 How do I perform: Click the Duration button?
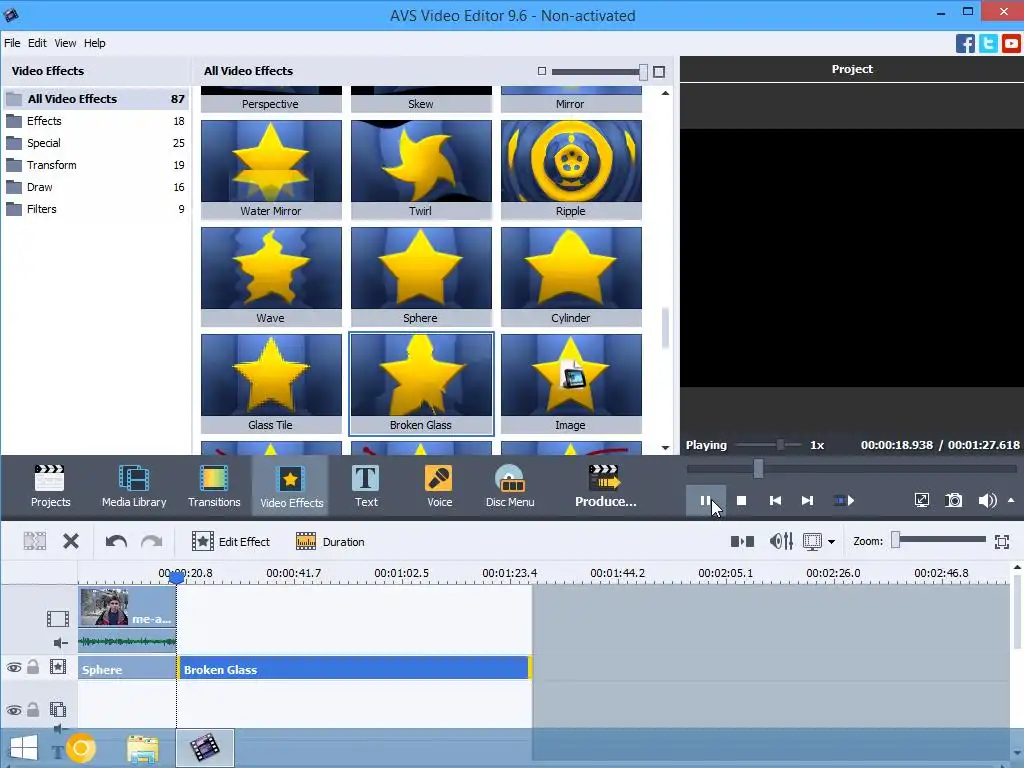click(x=330, y=541)
